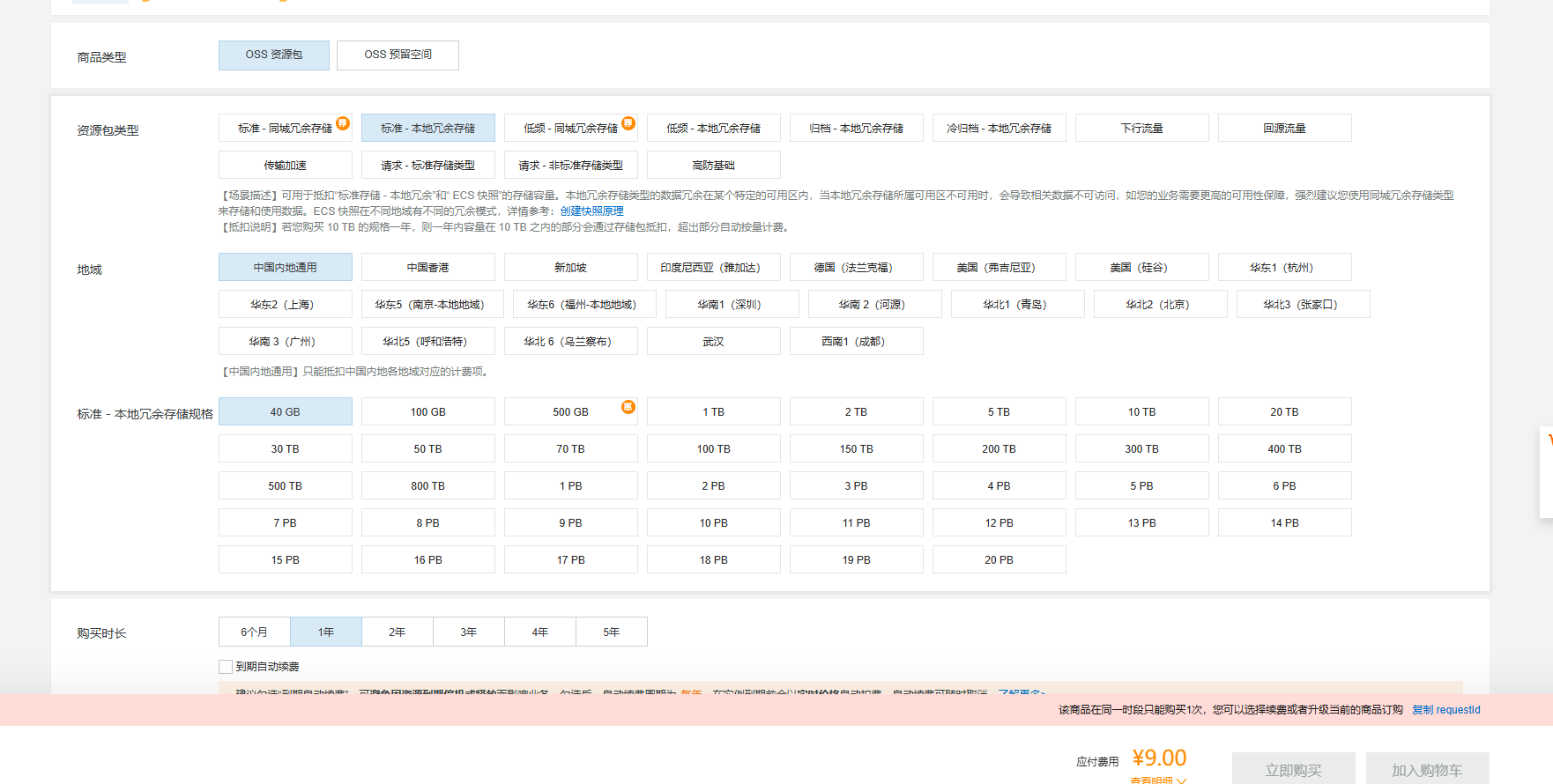
Task: Select region 华东1（杭州）
Action: (x=1285, y=268)
